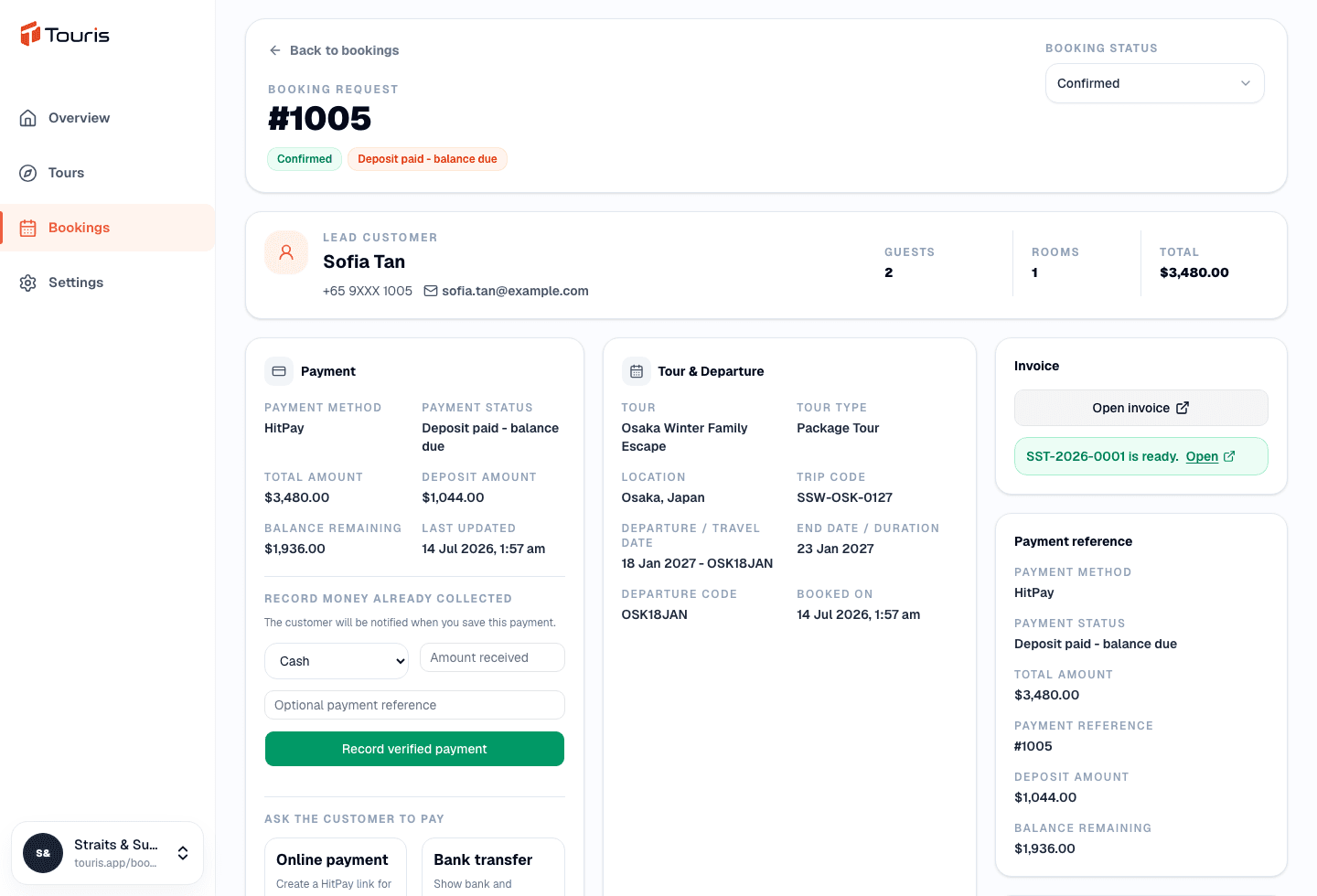The width and height of the screenshot is (1317, 896).
Task: Open Settings in sidebar
Action: pos(108,283)
